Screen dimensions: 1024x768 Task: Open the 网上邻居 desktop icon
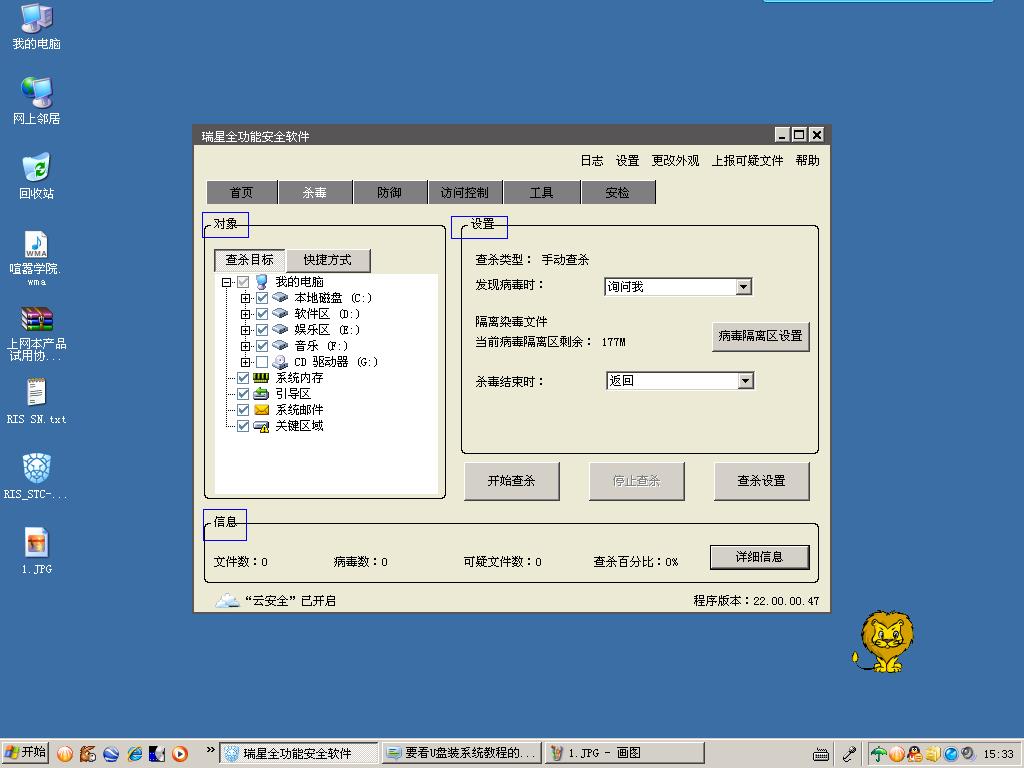tap(37, 101)
